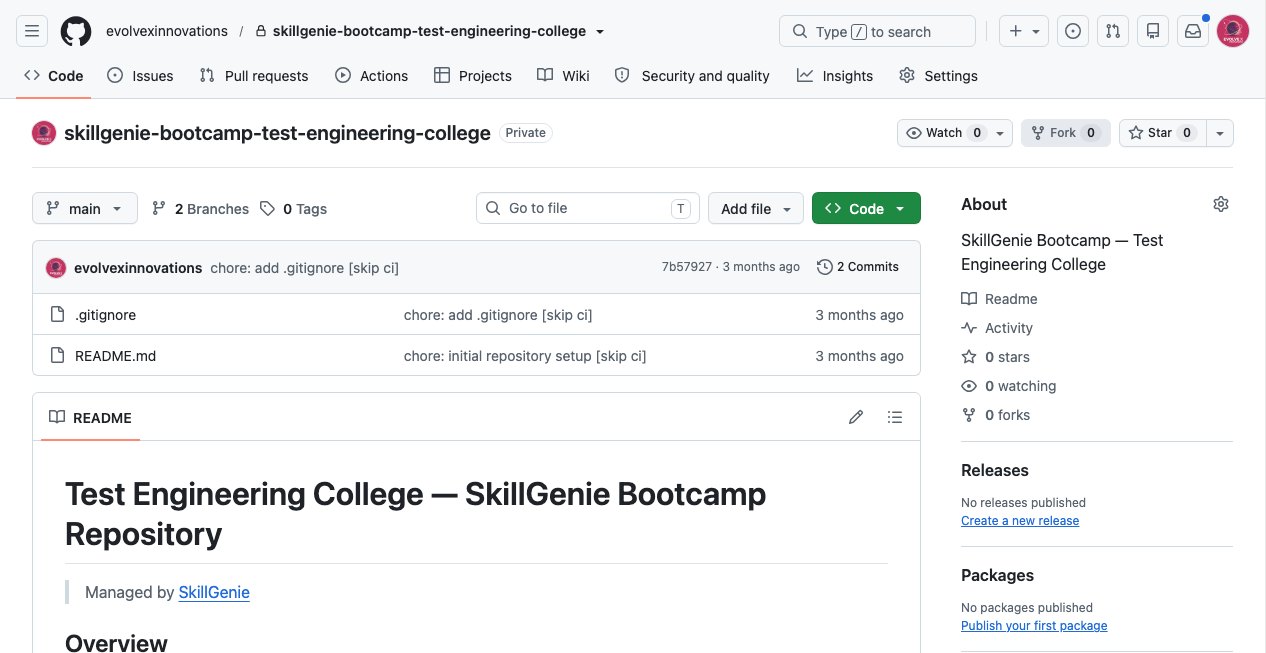Expand the repository name switcher caret
Viewport: 1266px width, 653px height.
click(x=600, y=32)
